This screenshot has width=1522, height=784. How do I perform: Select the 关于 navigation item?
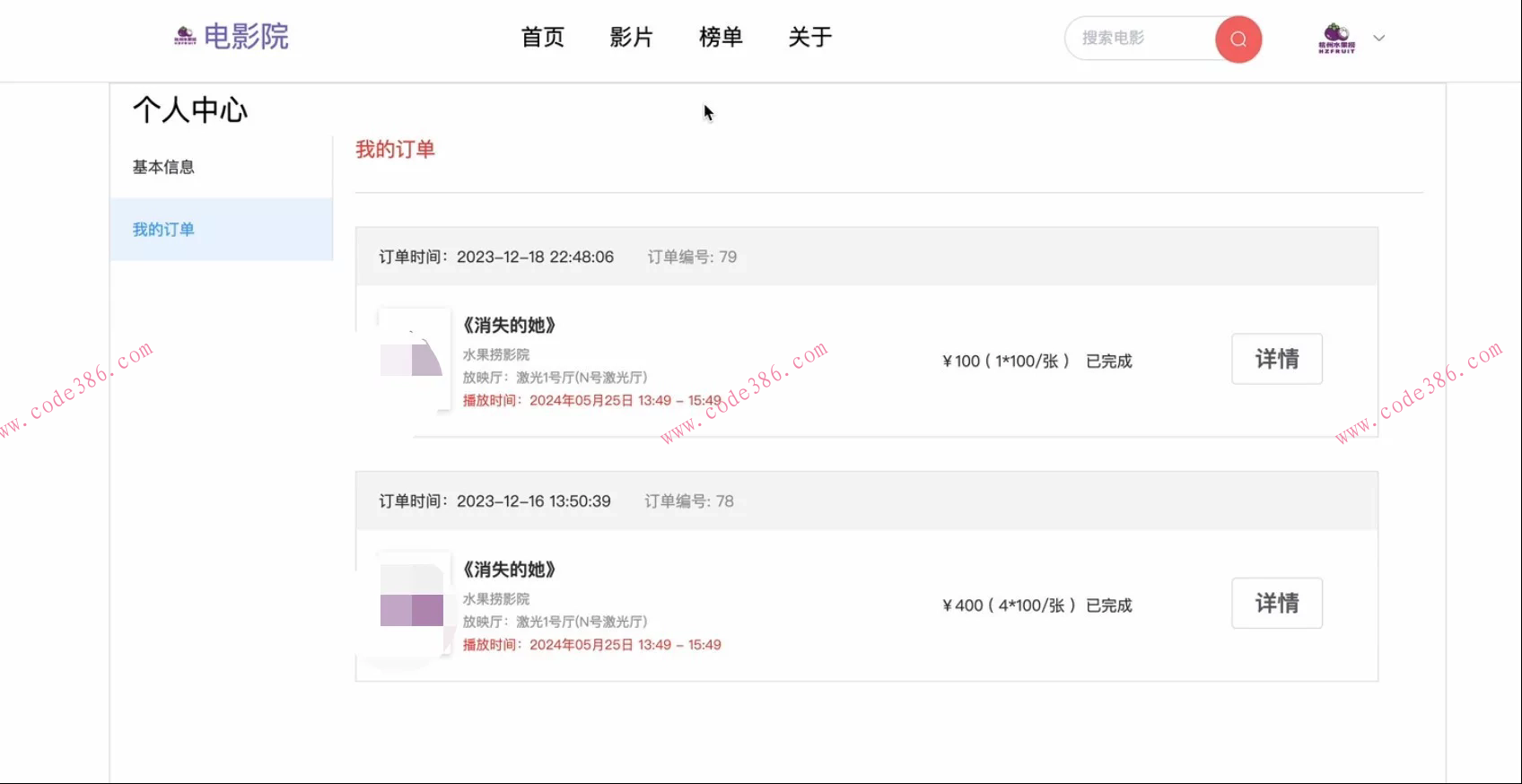[x=810, y=37]
